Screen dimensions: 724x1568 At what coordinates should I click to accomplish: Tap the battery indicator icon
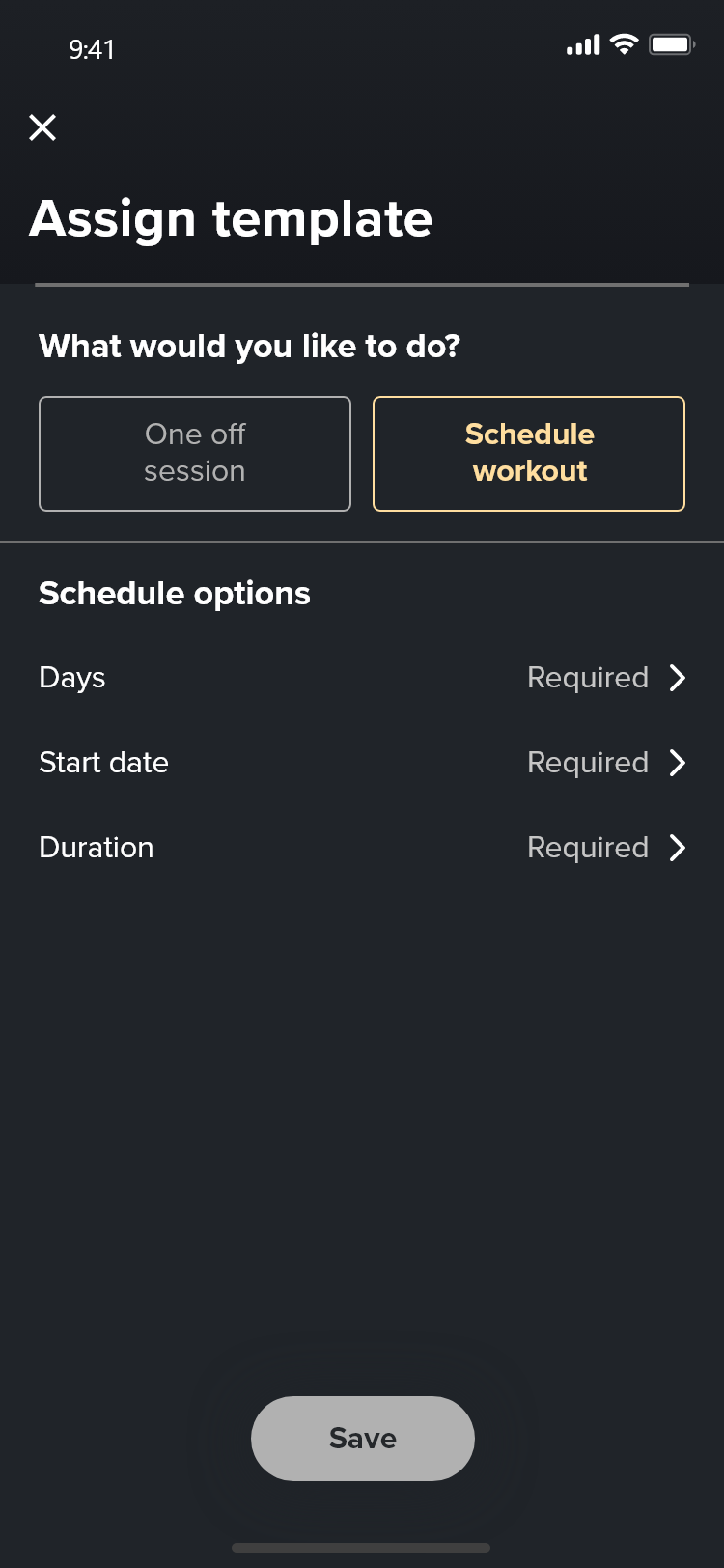pyautogui.click(x=671, y=44)
